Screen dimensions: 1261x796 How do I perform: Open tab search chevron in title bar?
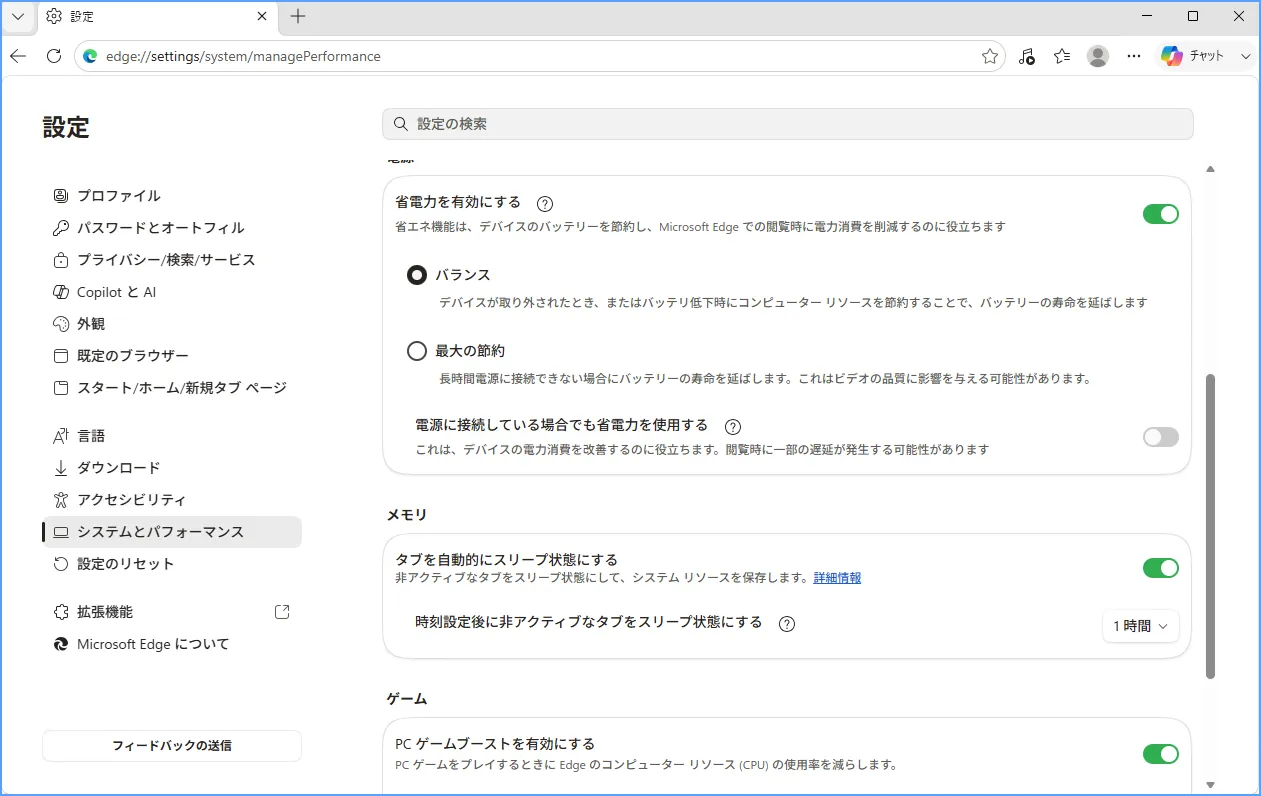[x=18, y=16]
